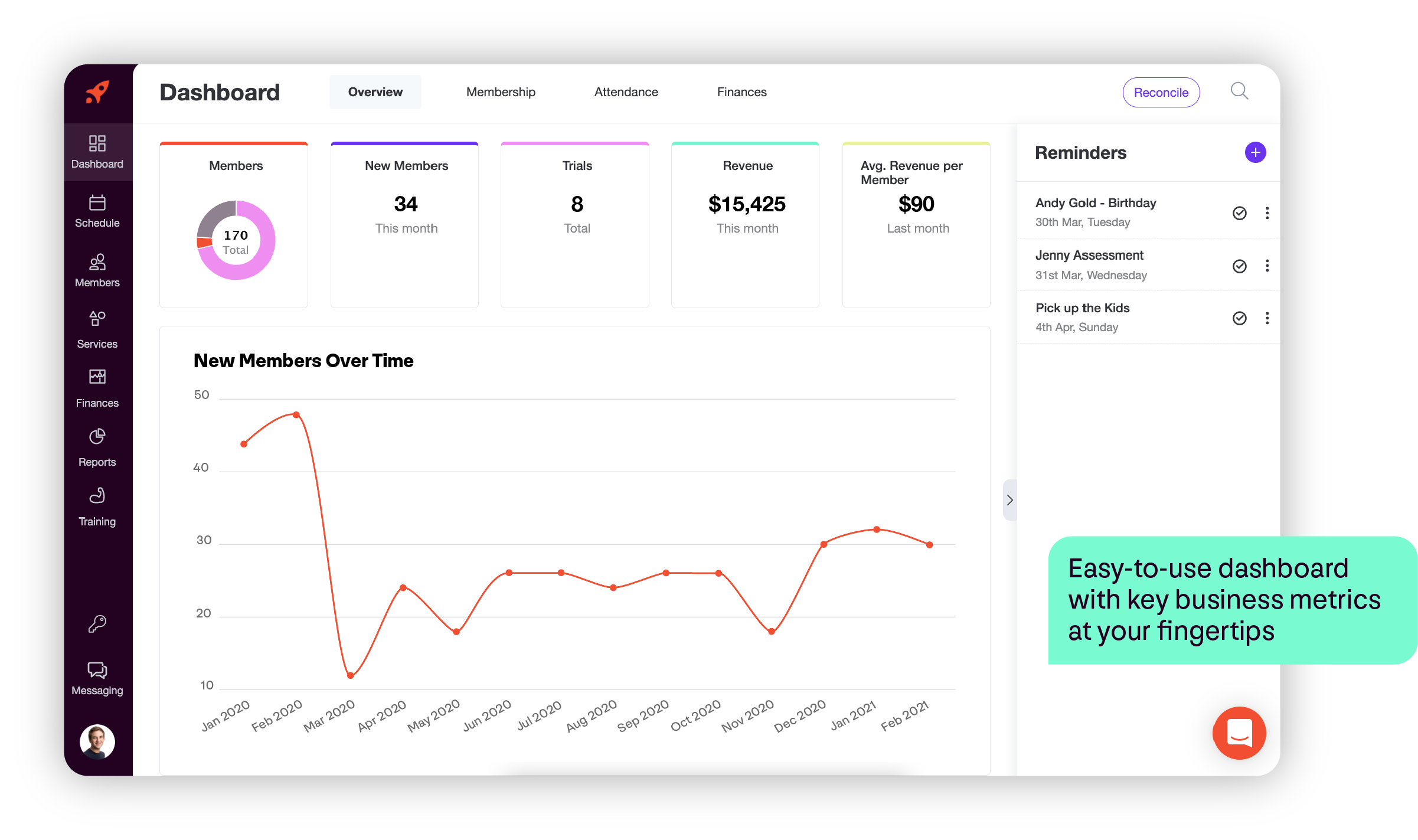
Task: Click the Reconcile button
Action: pyautogui.click(x=1161, y=92)
